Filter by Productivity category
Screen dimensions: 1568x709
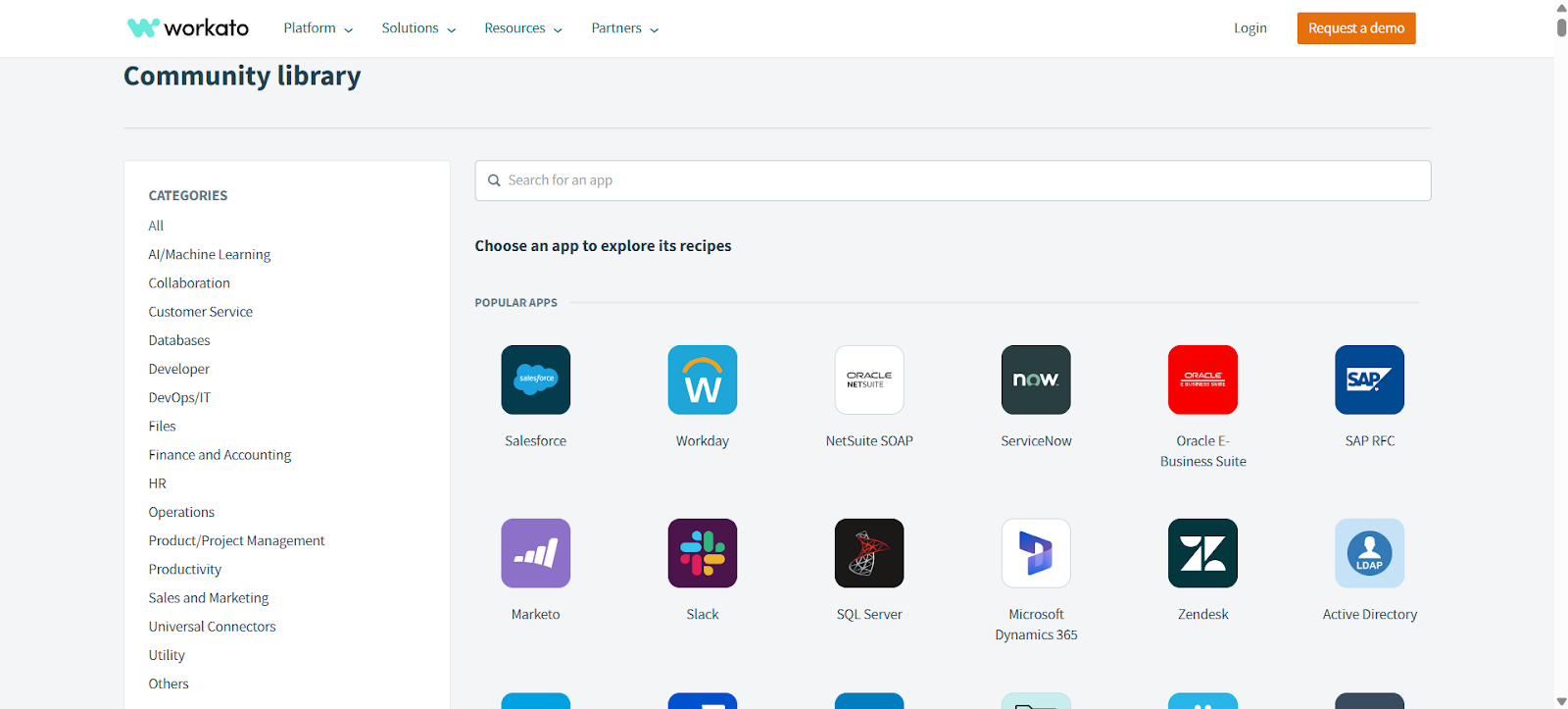[x=185, y=569]
